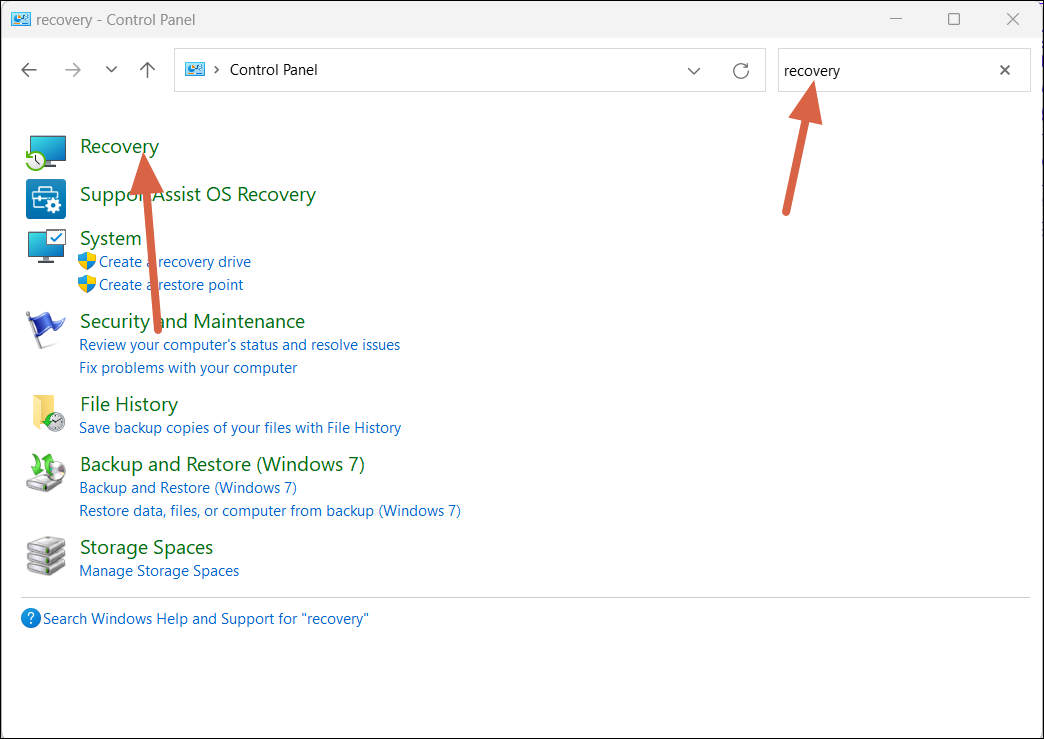Go up one folder level
The width and height of the screenshot is (1044, 739).
[148, 70]
